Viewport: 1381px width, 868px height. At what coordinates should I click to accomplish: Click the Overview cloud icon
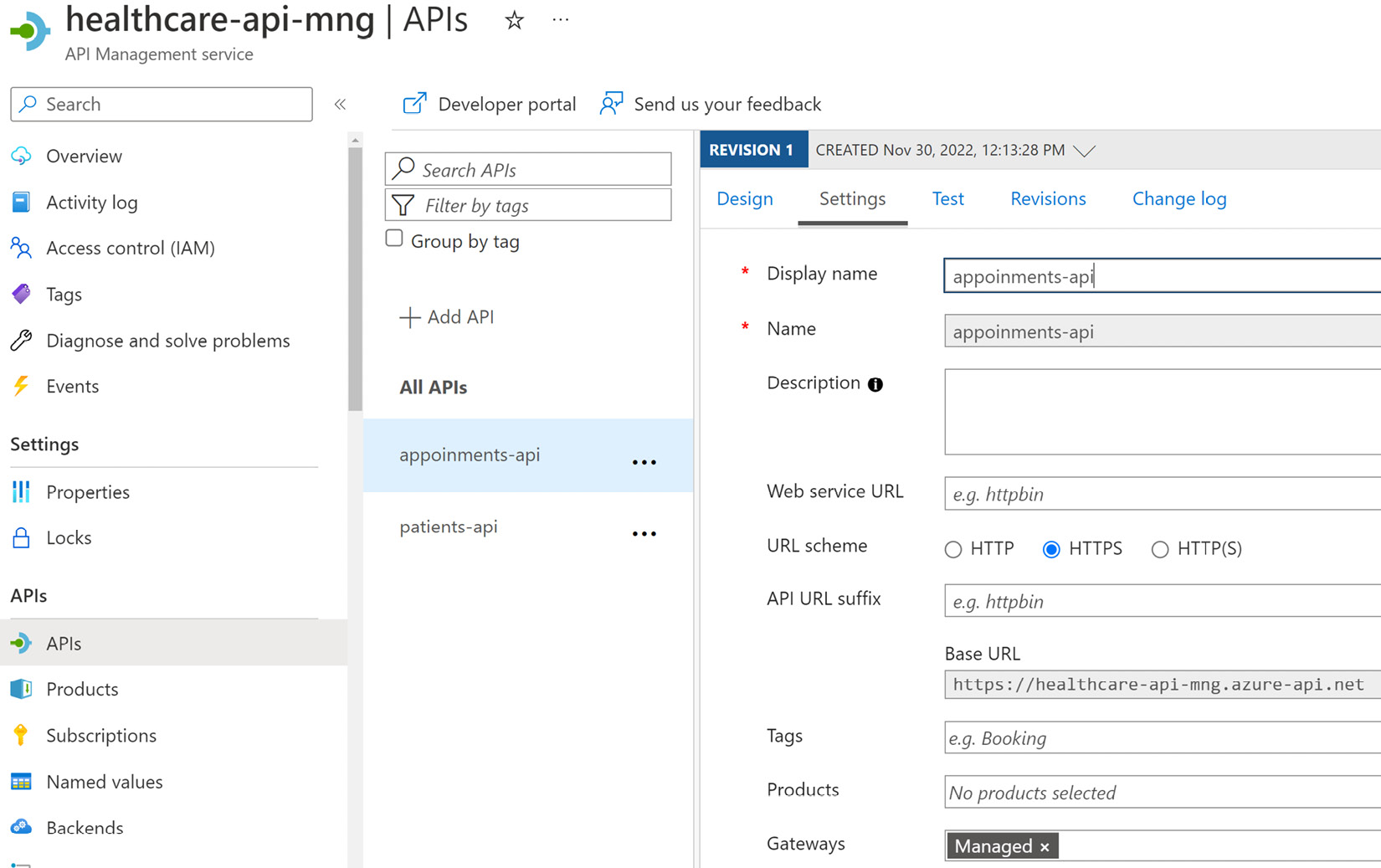[x=22, y=157]
